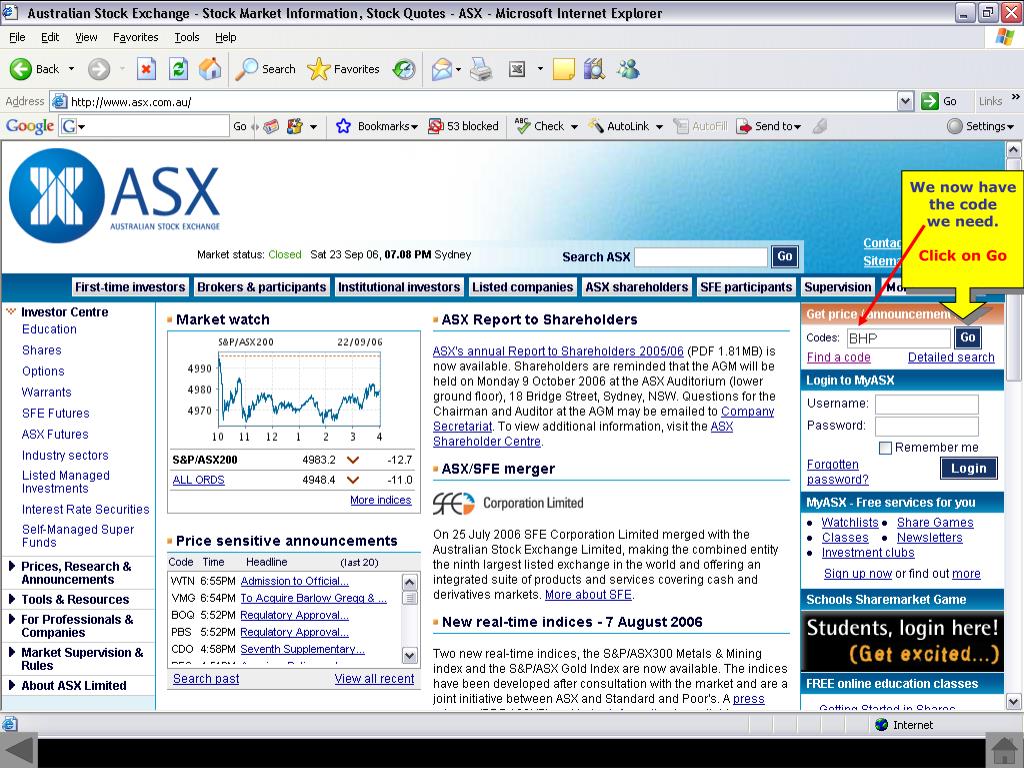1024x768 pixels.
Task: Open the Tools menu
Action: click(187, 37)
